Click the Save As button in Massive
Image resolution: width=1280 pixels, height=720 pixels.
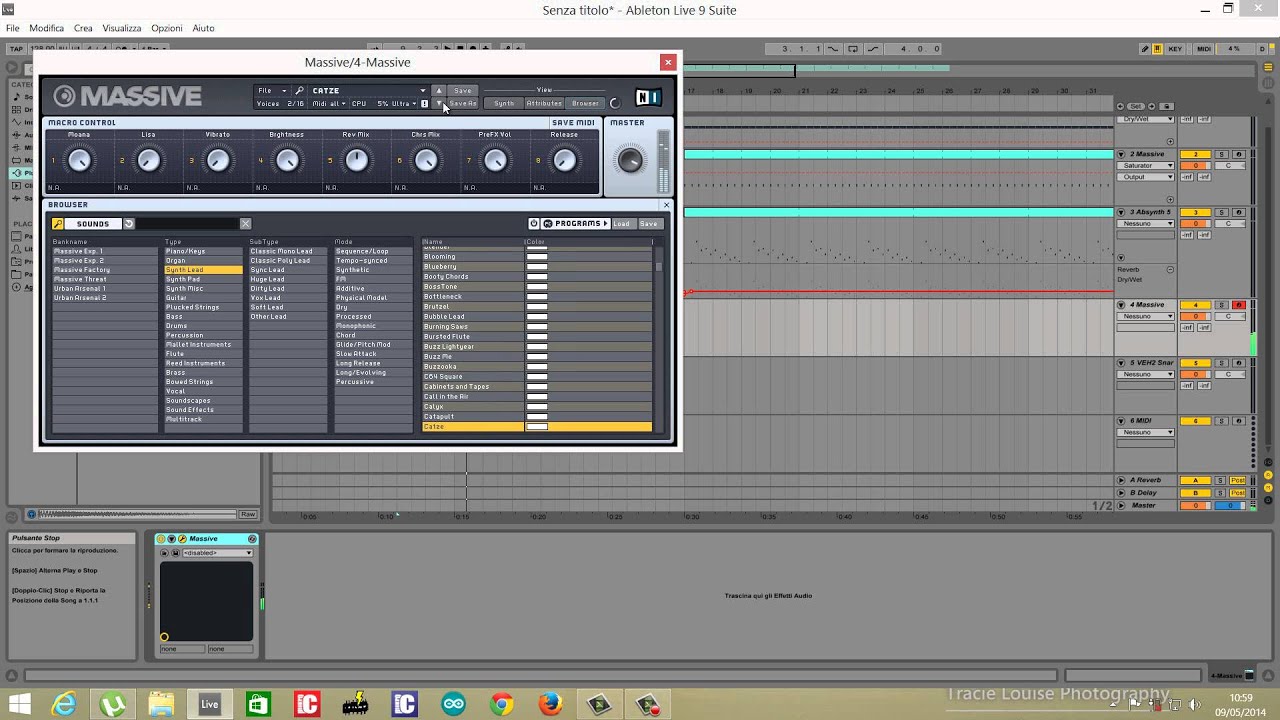coord(463,103)
